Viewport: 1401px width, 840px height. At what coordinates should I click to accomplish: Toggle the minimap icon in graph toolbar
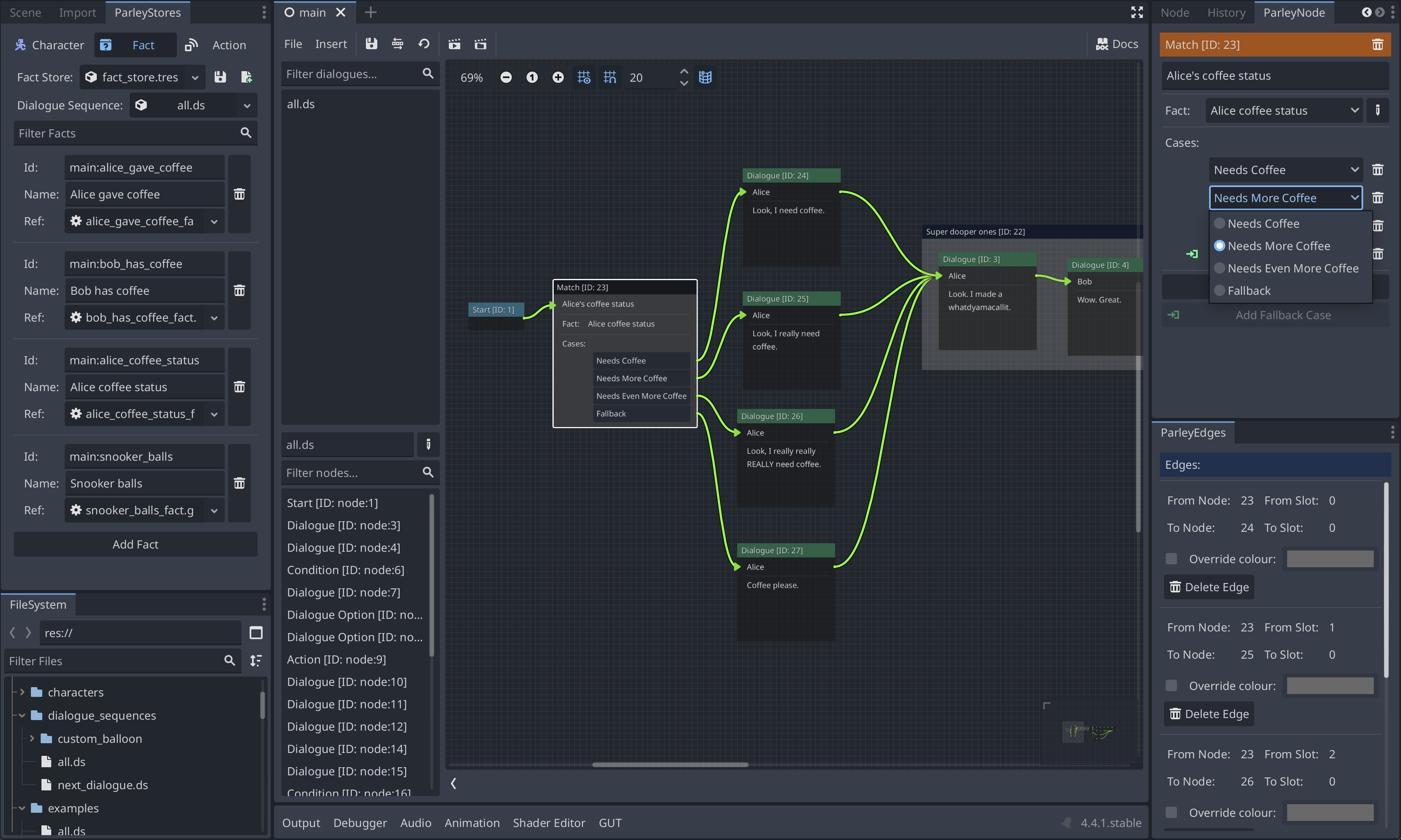(x=705, y=78)
